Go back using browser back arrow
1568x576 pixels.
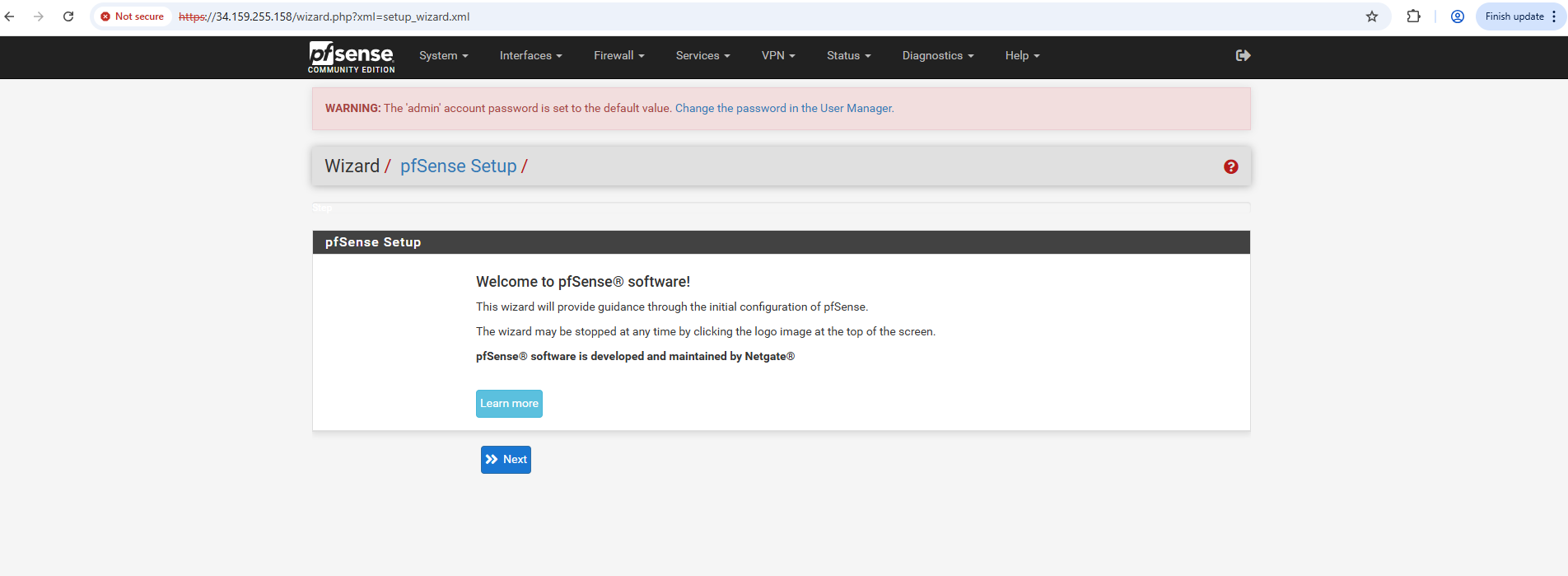pos(10,16)
